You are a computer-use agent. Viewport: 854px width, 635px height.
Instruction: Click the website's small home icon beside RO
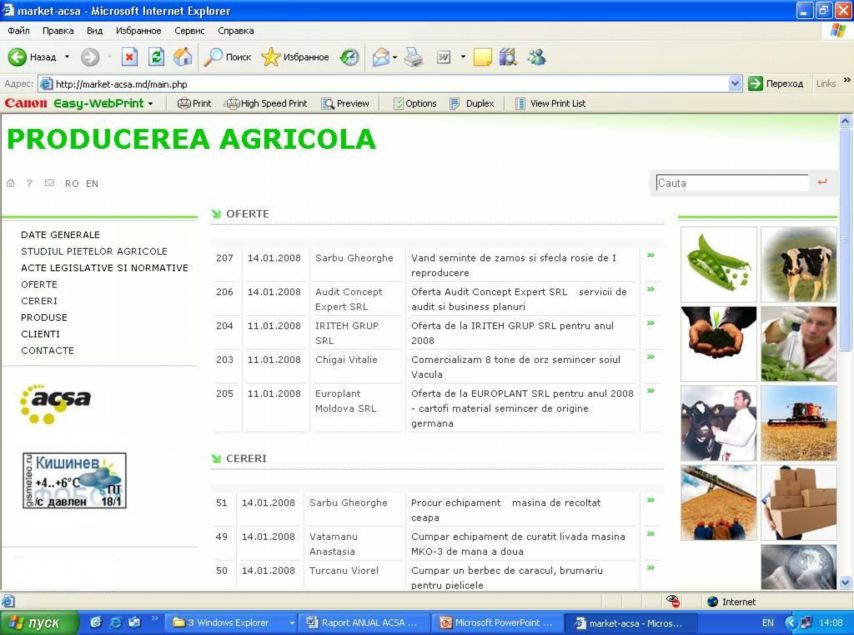point(11,184)
